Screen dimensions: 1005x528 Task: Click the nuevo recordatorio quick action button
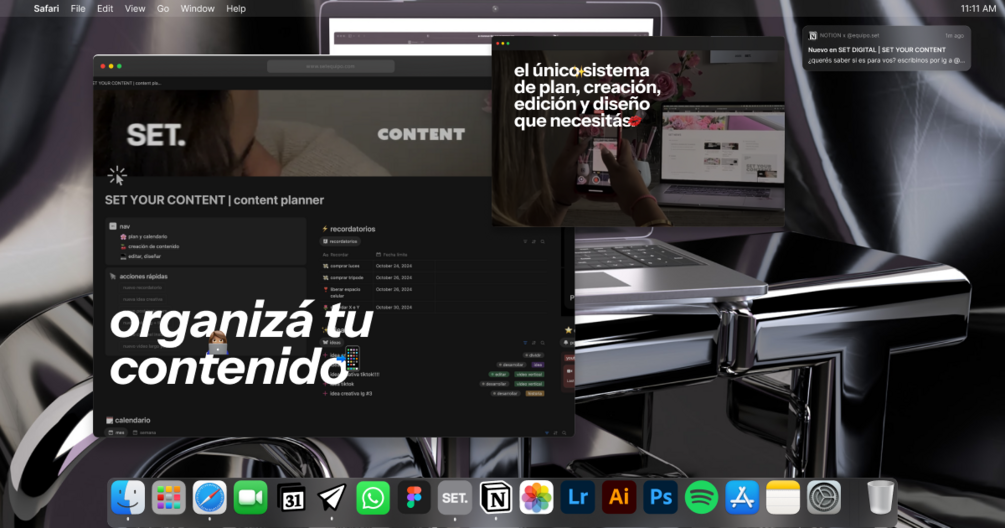pos(142,288)
